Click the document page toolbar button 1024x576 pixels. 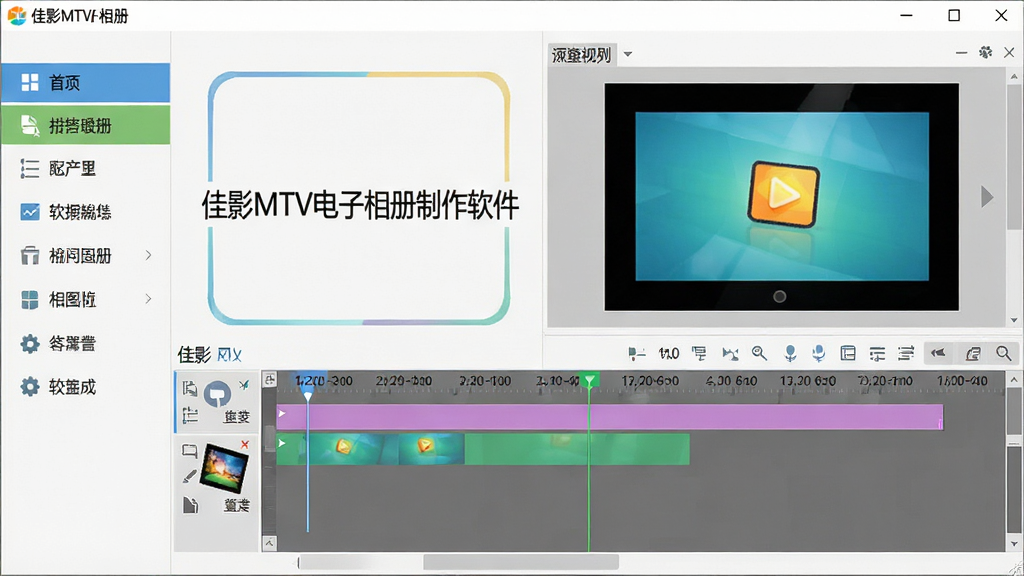pyautogui.click(x=973, y=353)
